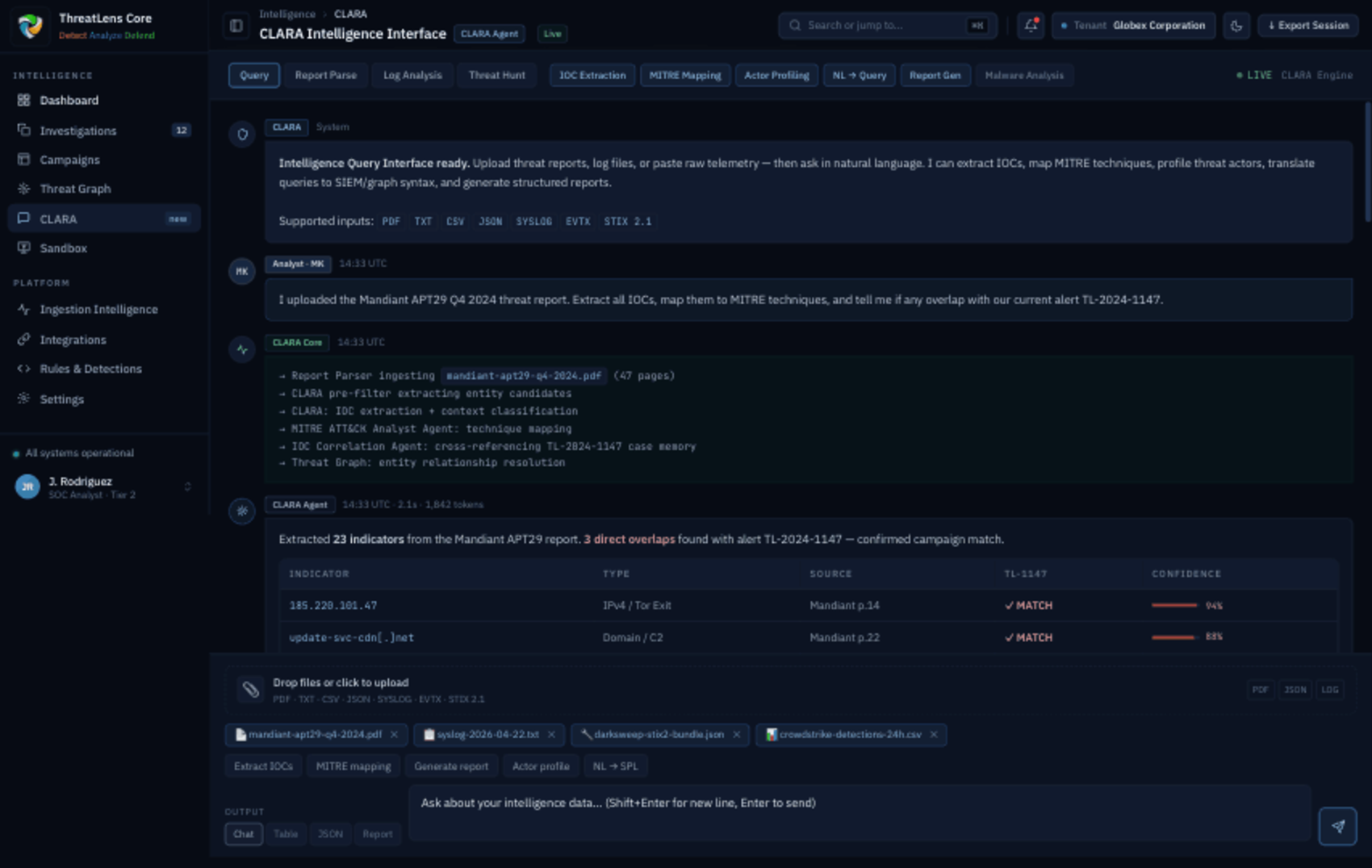Screen dimensions: 1372x868
Task: Filter uploads by LOG type
Action: tap(1329, 690)
